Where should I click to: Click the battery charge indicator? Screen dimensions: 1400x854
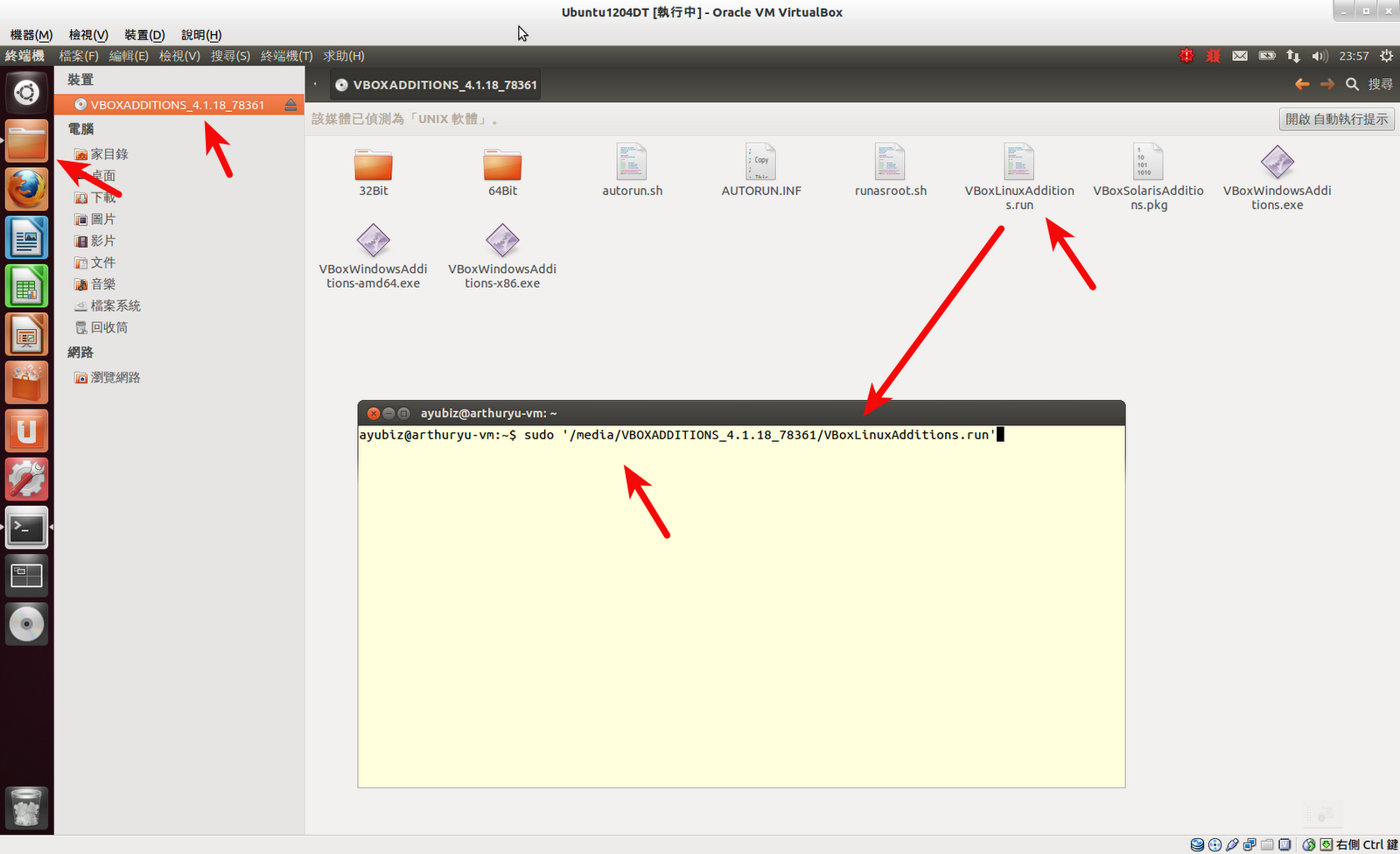(x=1266, y=55)
